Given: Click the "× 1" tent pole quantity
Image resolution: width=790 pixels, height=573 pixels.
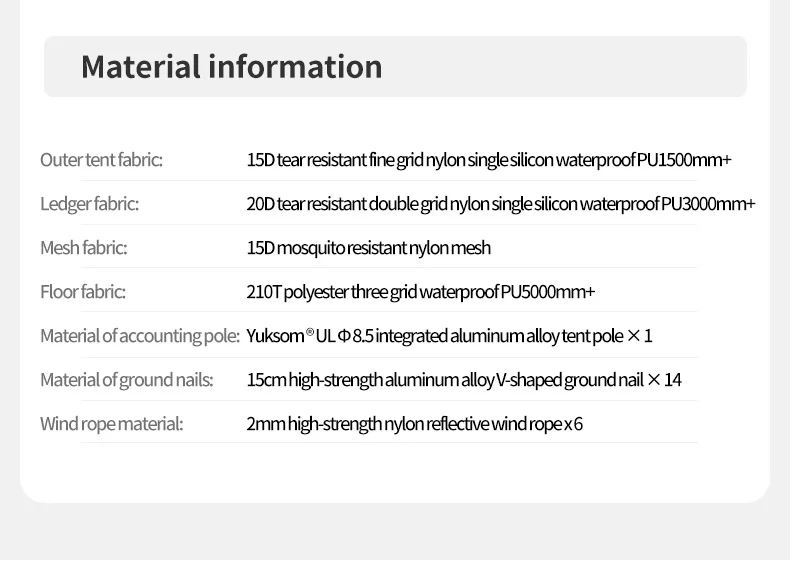Looking at the screenshot, I should [x=640, y=336].
